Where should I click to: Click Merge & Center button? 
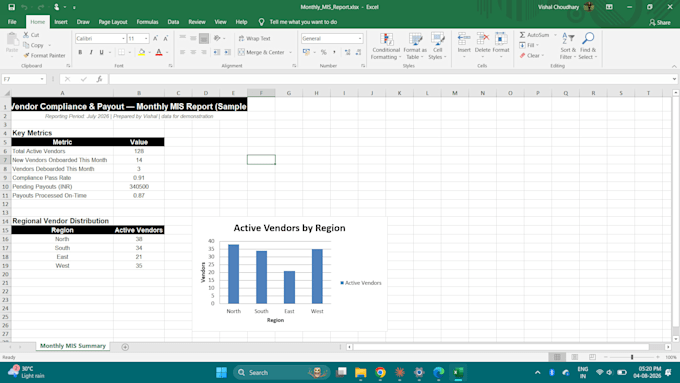(262, 52)
